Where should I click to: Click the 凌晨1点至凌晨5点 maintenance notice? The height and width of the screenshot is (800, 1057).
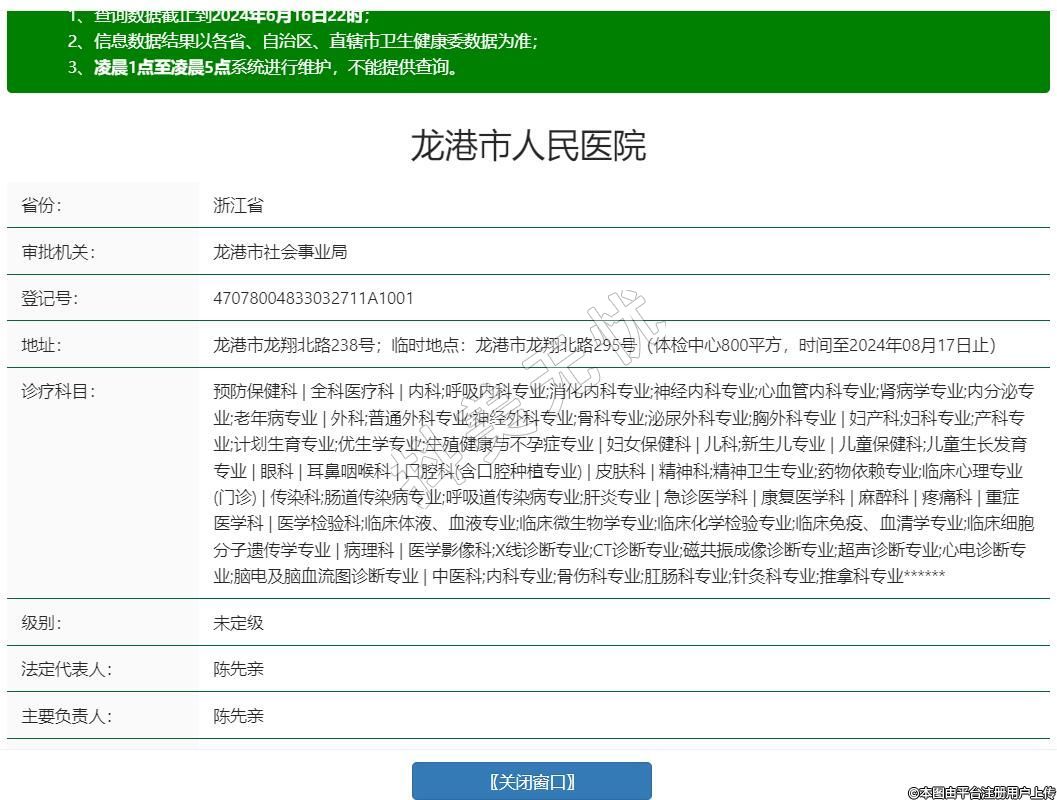coord(162,68)
